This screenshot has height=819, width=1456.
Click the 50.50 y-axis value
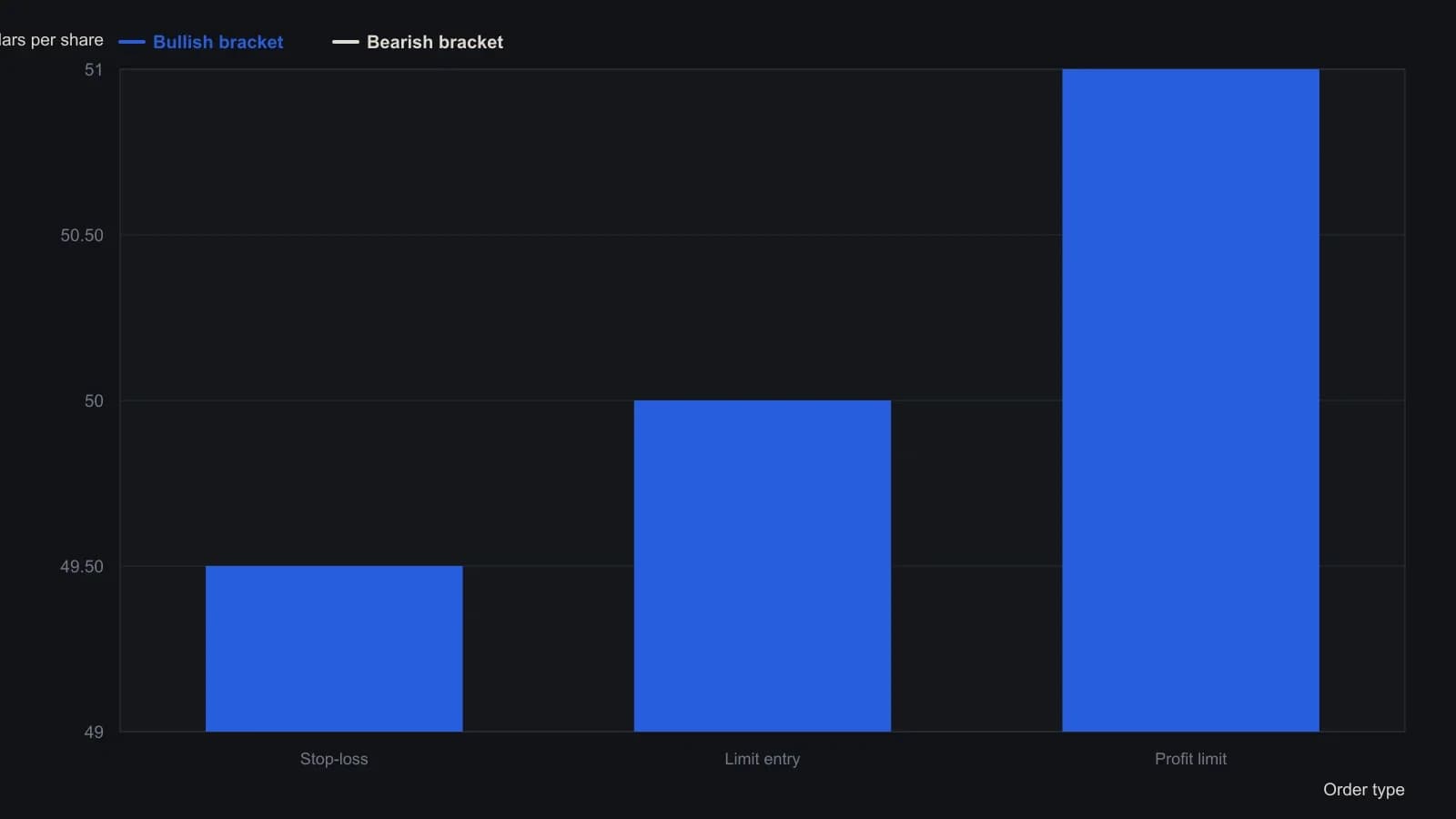point(82,236)
